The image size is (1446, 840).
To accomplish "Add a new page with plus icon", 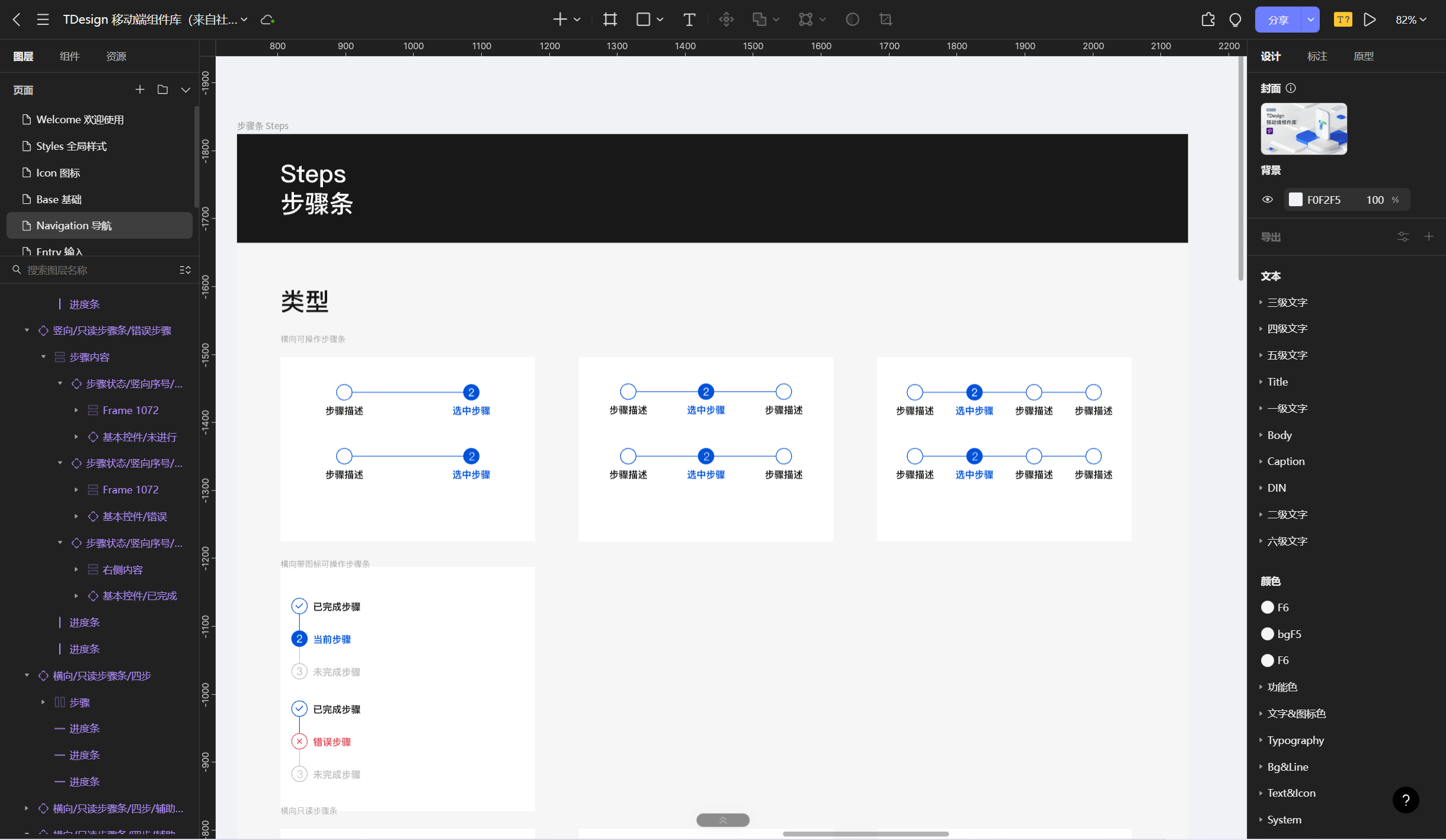I will coord(140,89).
